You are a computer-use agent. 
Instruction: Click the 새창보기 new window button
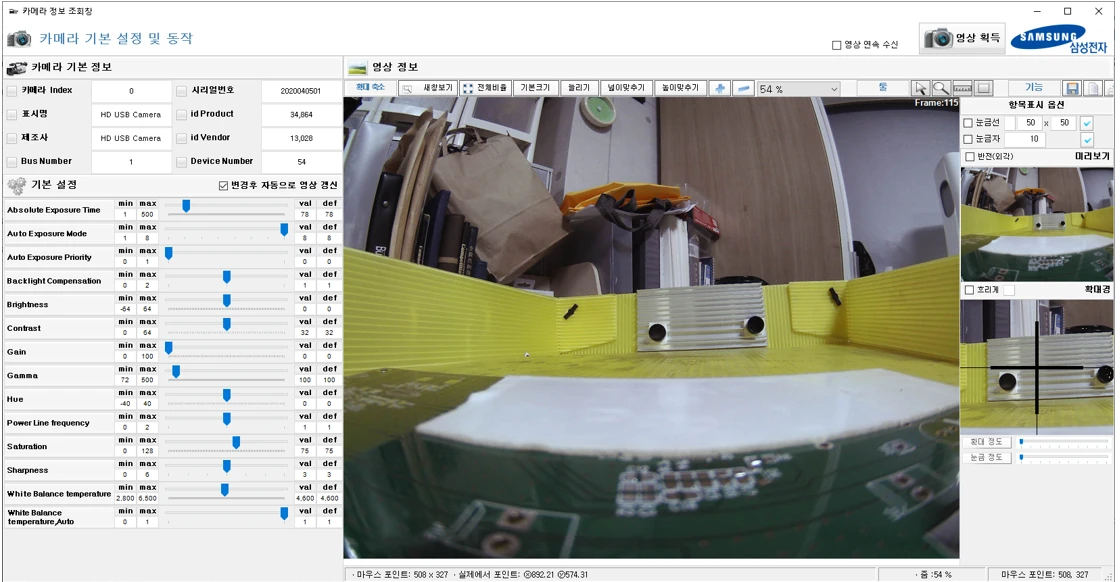coord(427,88)
